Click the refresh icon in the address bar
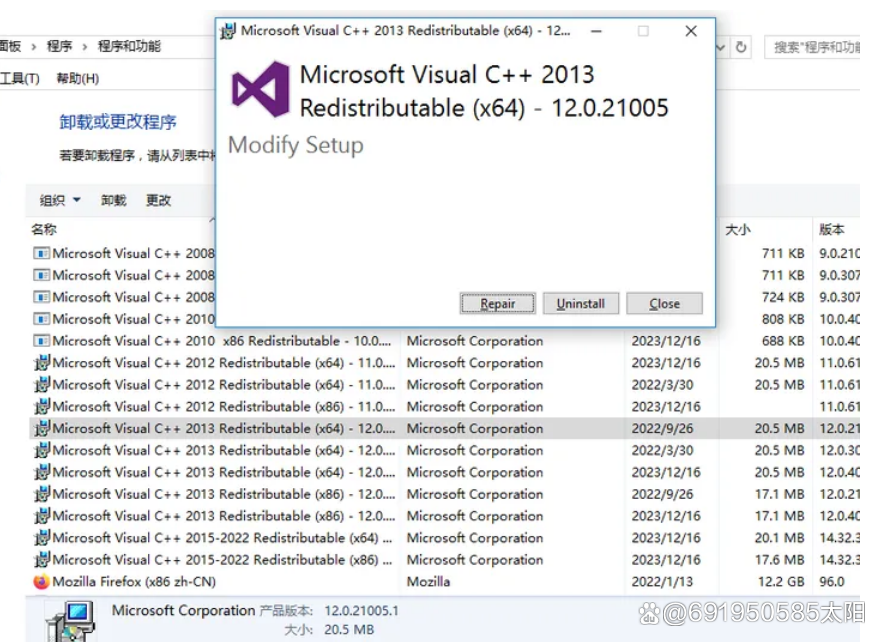Viewport: 883px width, 644px height. 741,47
